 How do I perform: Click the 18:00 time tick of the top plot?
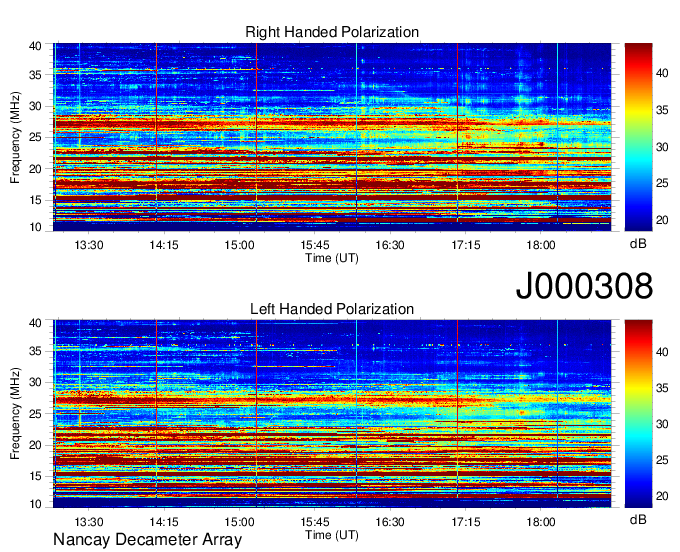click(x=541, y=245)
